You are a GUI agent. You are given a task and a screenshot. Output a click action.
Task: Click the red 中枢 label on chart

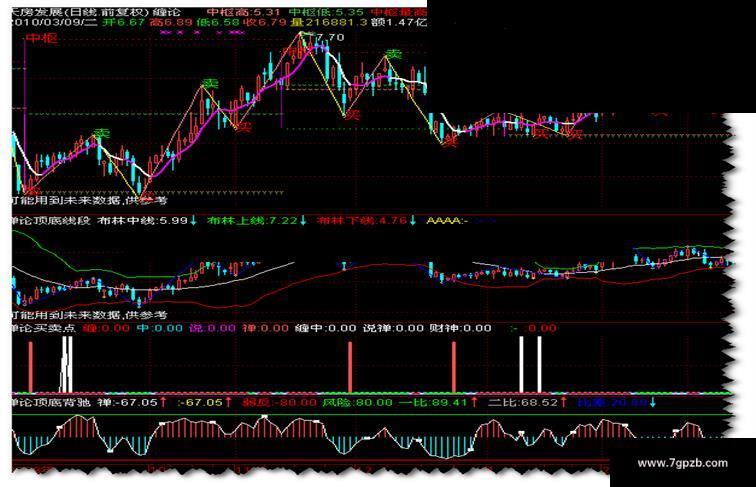(42, 39)
